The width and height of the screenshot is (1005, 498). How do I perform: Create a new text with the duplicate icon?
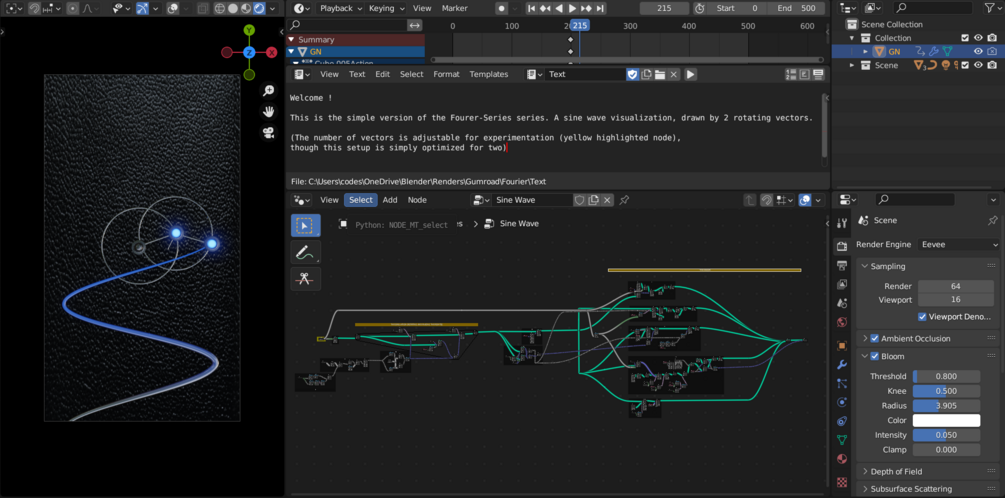click(x=647, y=74)
